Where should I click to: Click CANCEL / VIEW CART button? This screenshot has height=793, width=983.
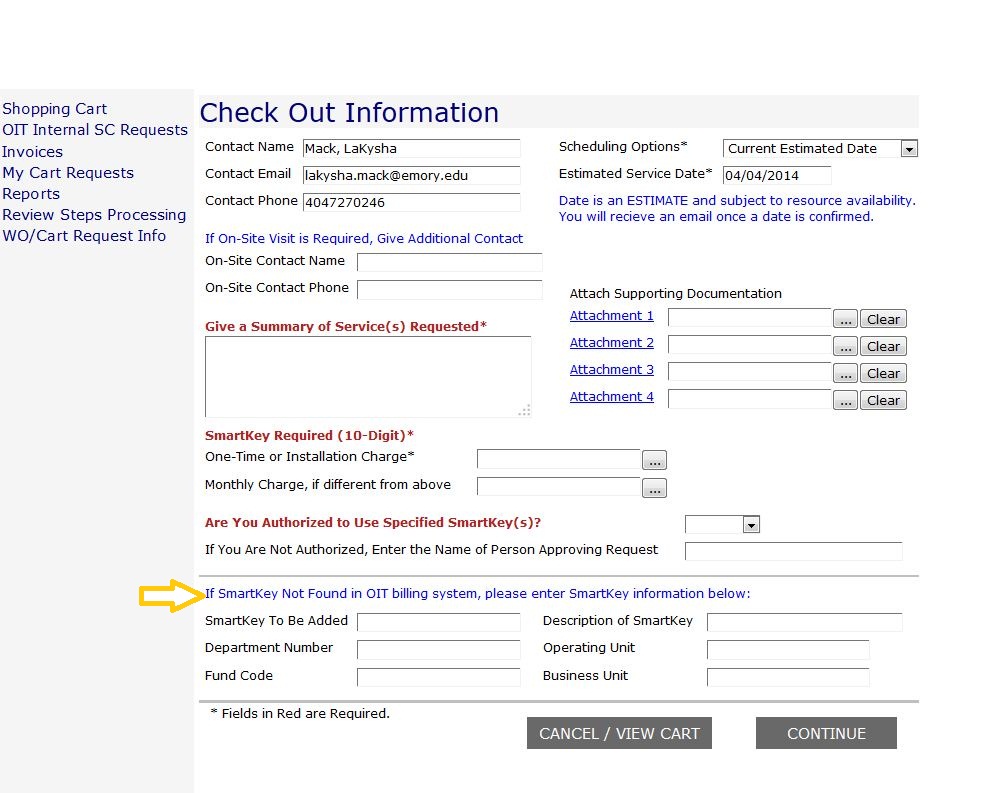[619, 733]
